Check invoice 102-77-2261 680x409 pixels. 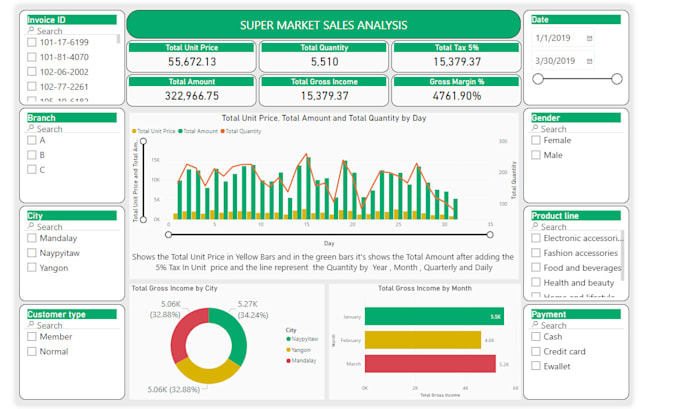[32, 86]
